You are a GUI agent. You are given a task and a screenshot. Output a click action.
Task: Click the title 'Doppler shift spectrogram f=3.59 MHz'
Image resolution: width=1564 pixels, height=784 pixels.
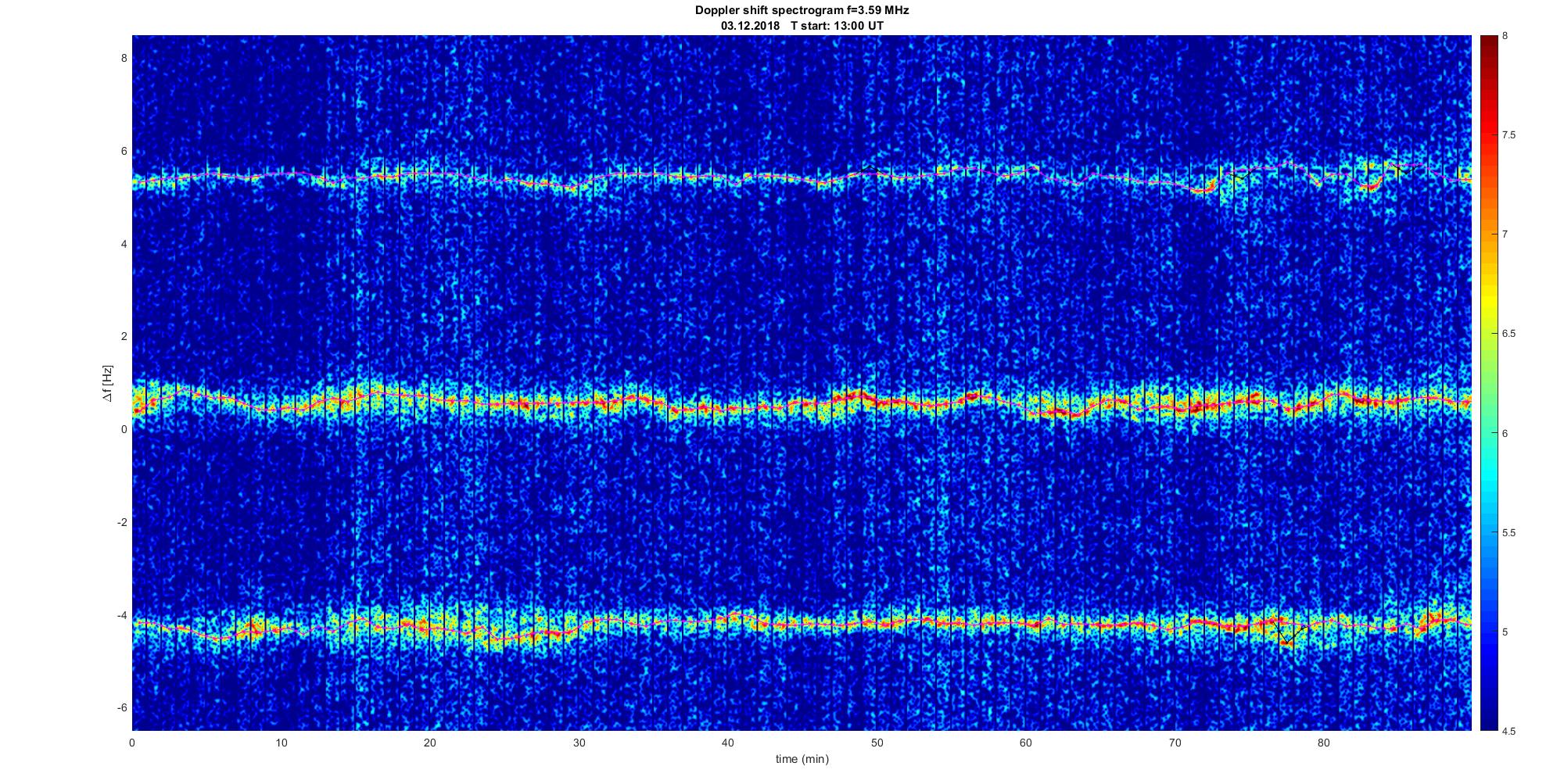click(802, 11)
